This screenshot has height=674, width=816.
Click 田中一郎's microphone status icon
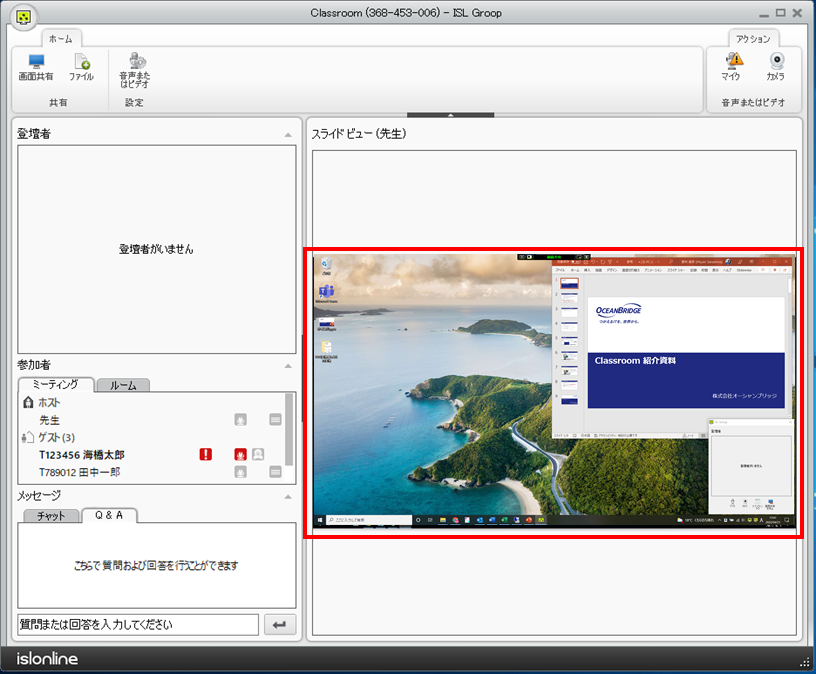pos(240,472)
